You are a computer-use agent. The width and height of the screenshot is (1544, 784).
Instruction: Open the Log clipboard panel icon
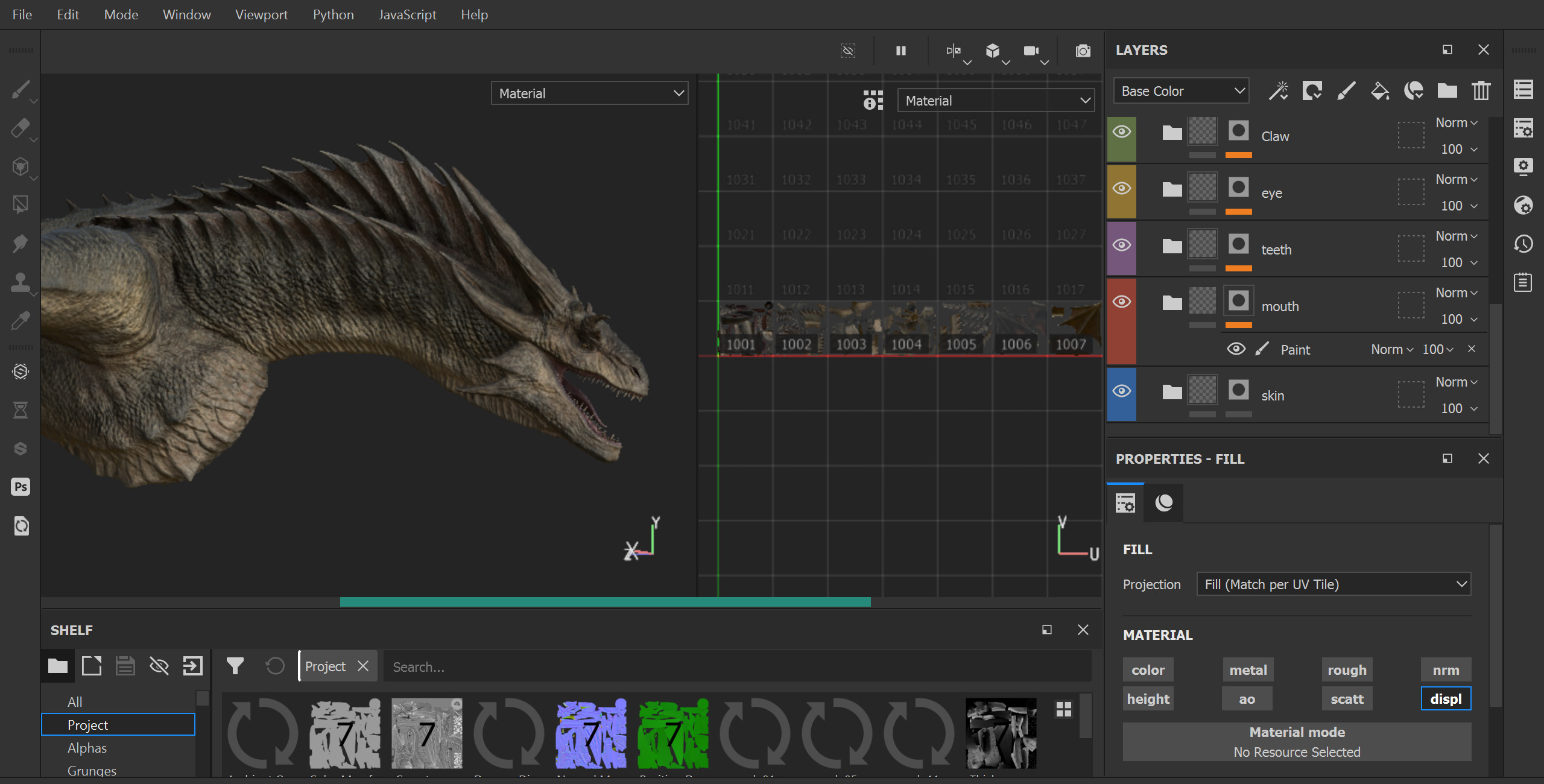1523,282
